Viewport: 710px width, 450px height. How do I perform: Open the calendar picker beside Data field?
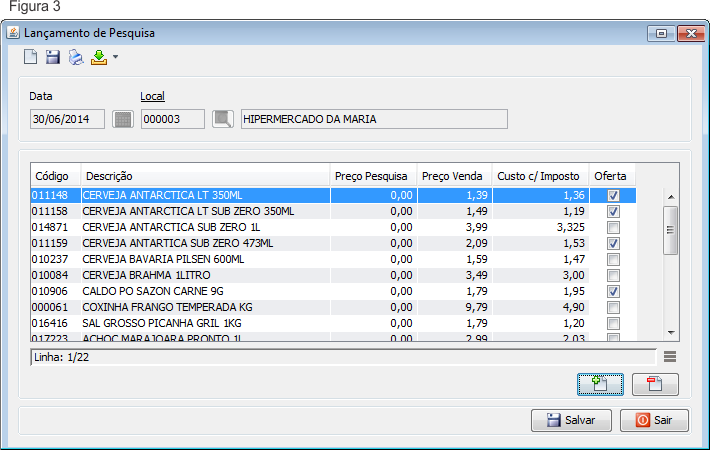coord(122,120)
